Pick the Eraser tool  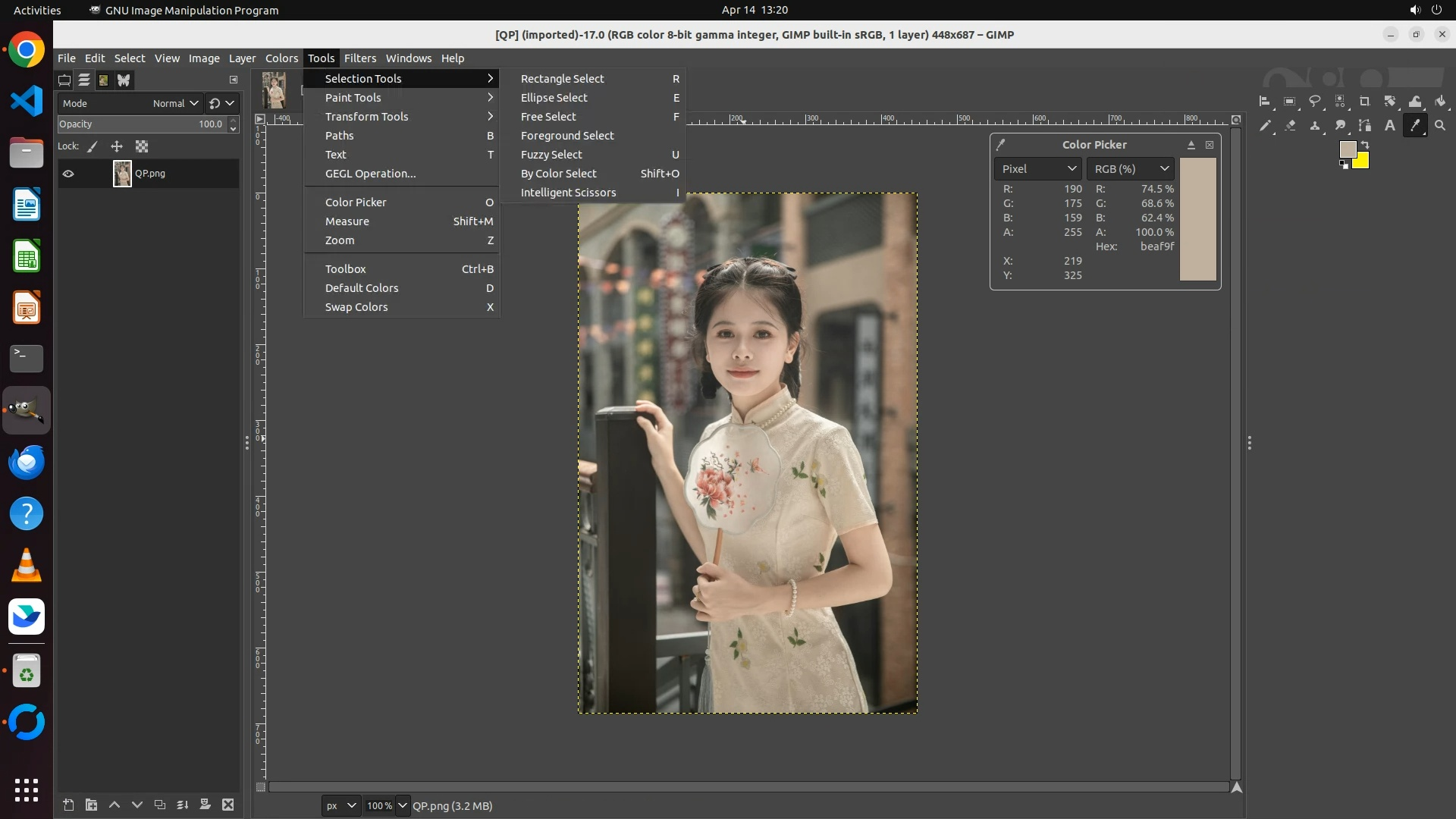click(x=1290, y=126)
